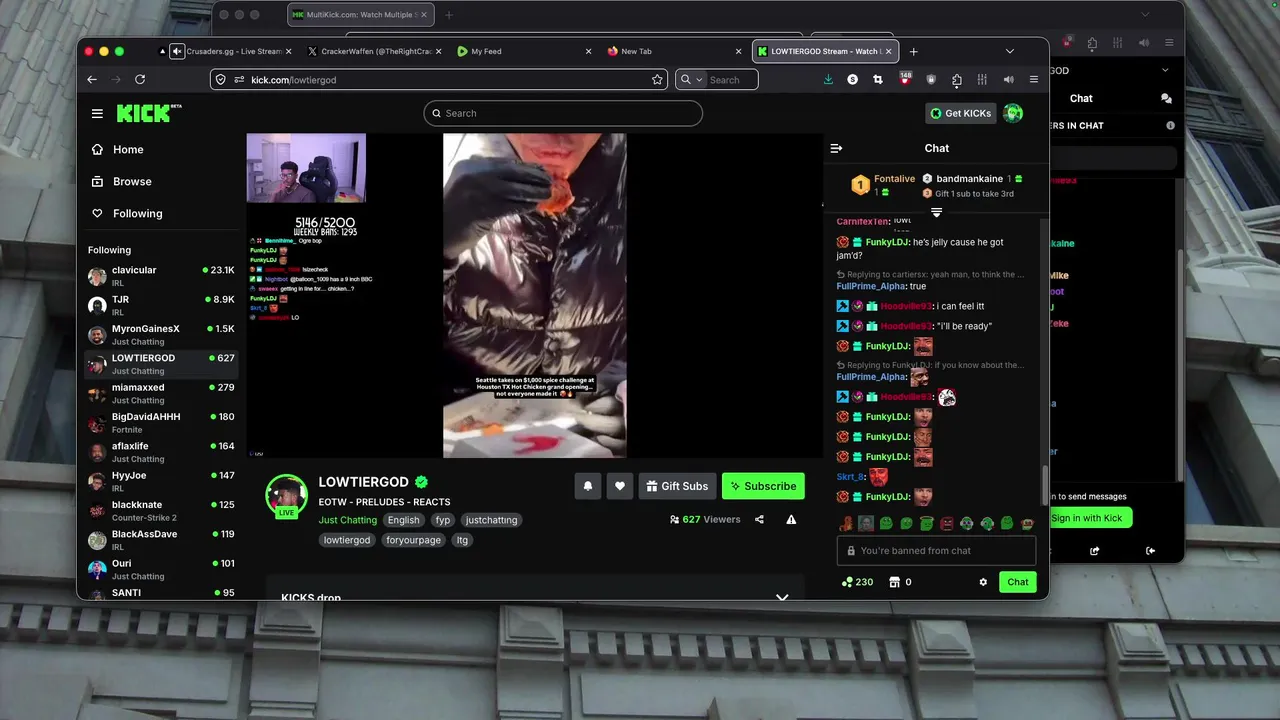Open blackknate channel in Following list
The width and height of the screenshot is (1280, 720).
point(161,511)
